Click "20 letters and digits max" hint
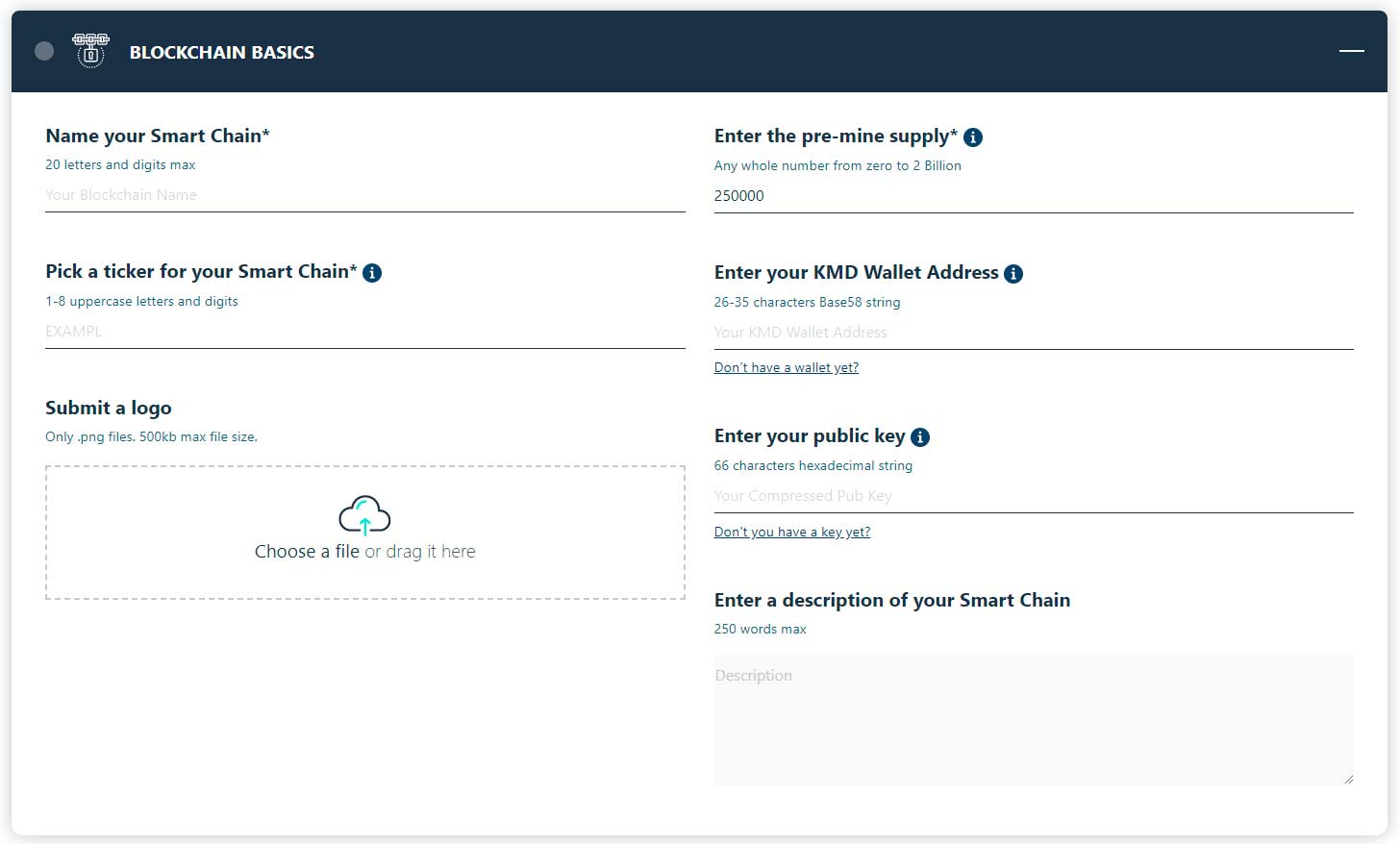This screenshot has height=844, width=1400. click(x=120, y=164)
